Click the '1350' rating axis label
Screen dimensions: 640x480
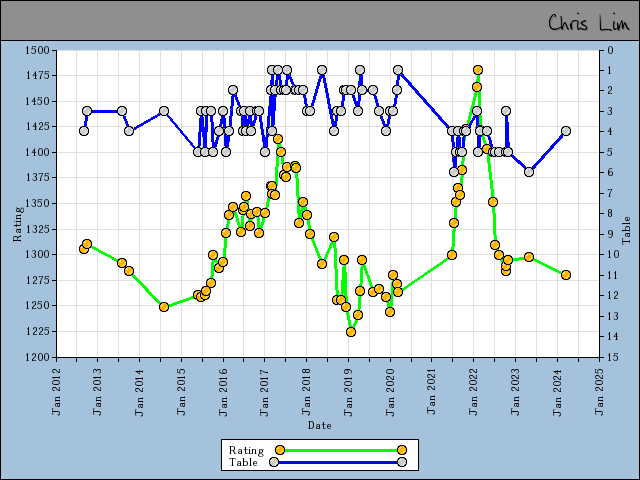click(37, 203)
